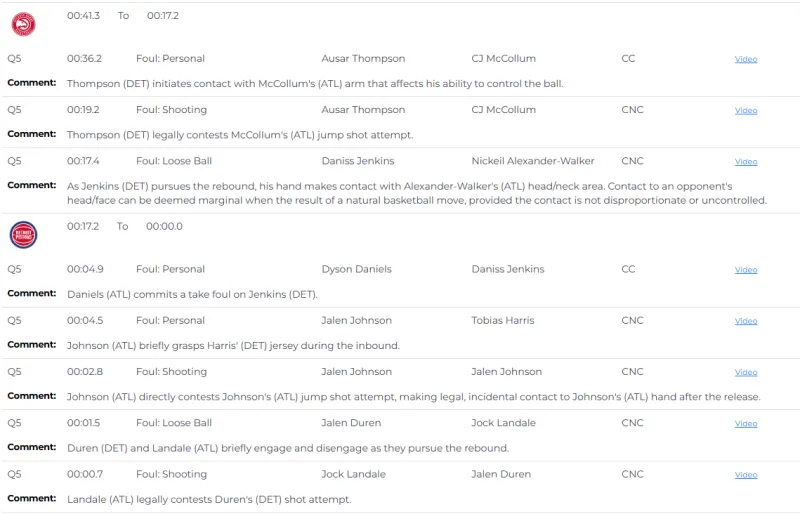800x514 pixels.
Task: Click the comment about Johnson grasping Harris' jersey
Action: click(233, 345)
